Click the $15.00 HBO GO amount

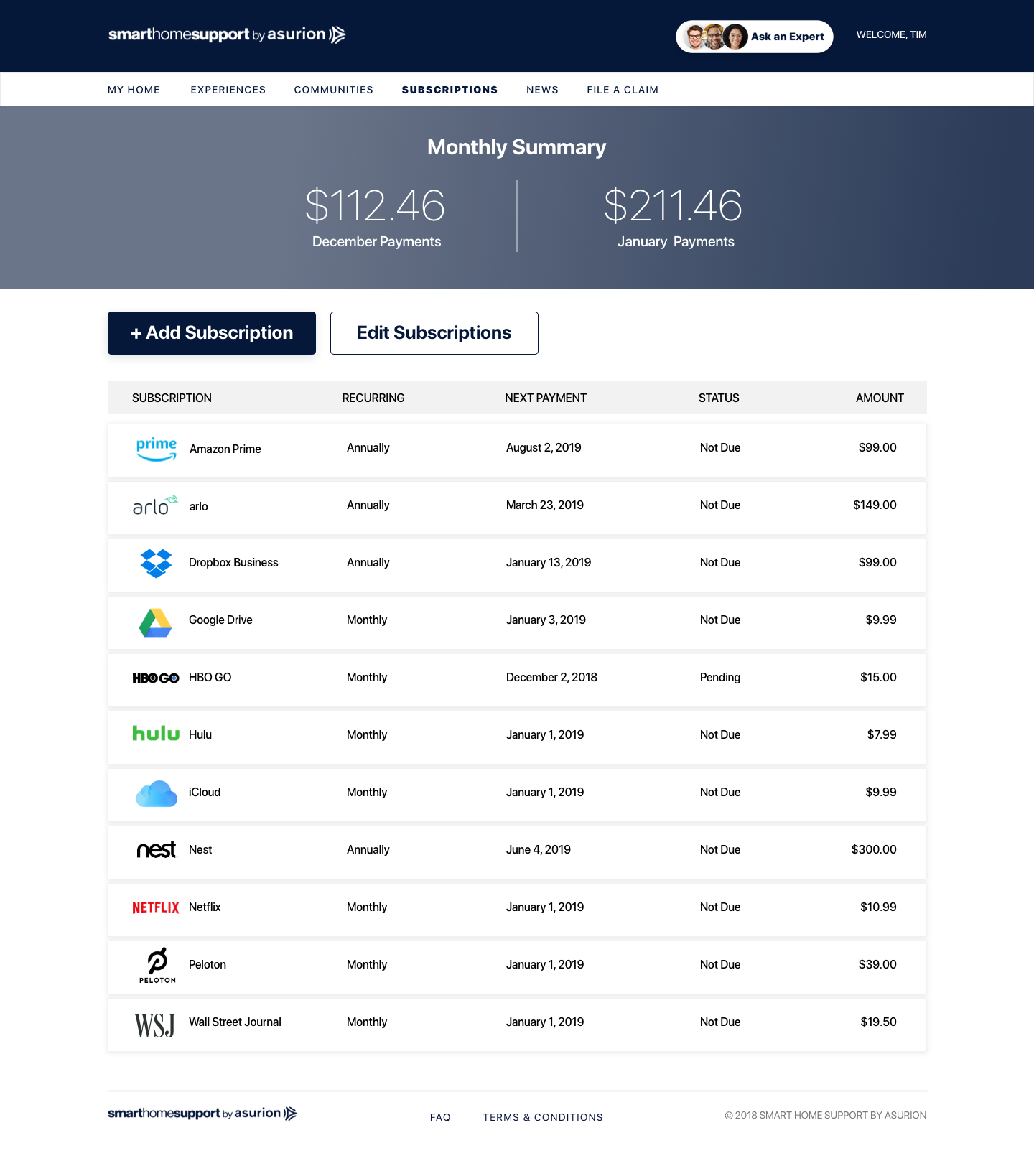878,677
